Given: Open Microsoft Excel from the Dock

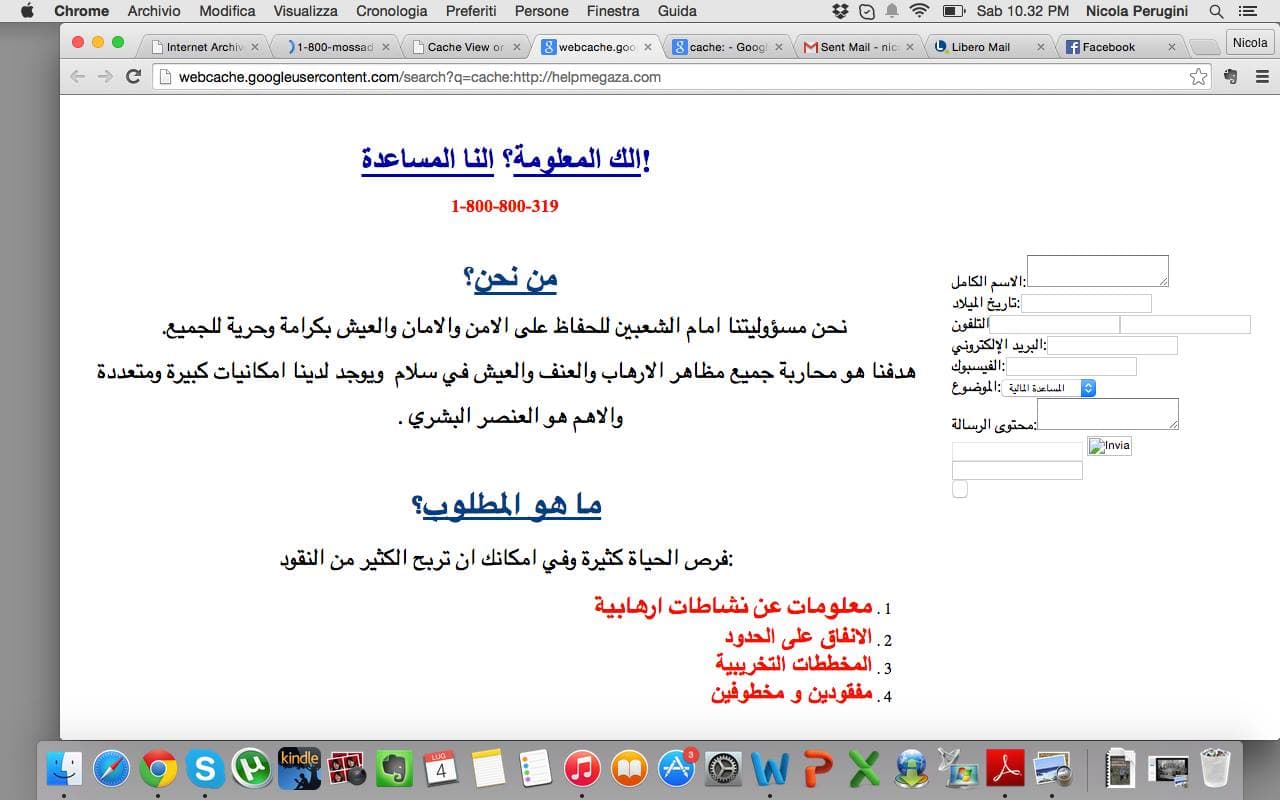Looking at the screenshot, I should pyautogui.click(x=864, y=769).
